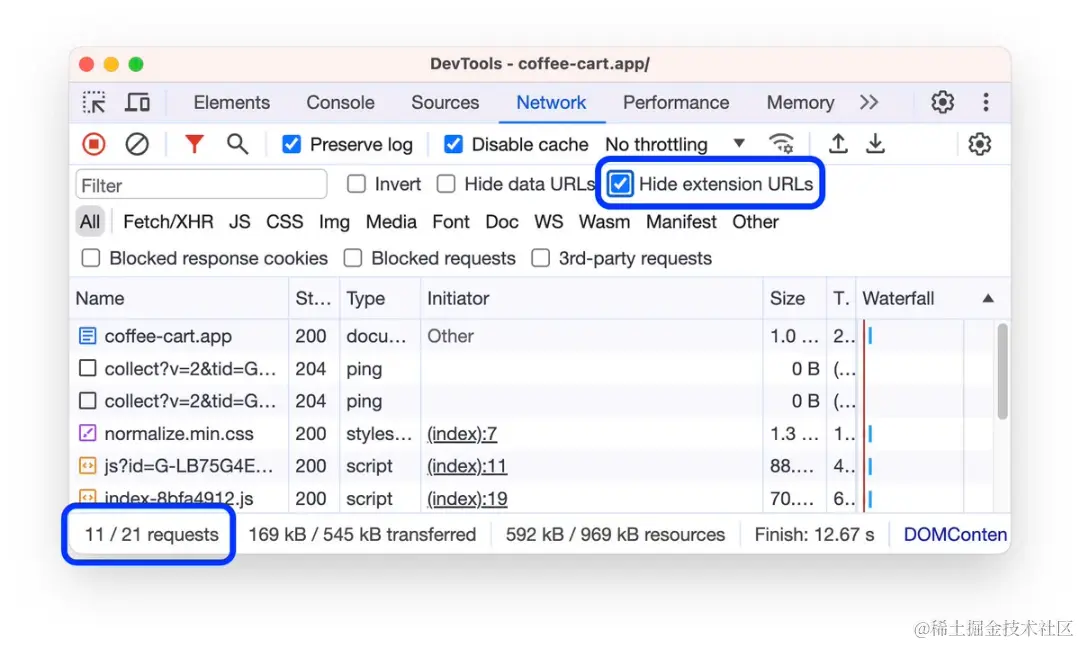Filter requests by Wasm
Screen dimensions: 1080x645
click(x=604, y=222)
